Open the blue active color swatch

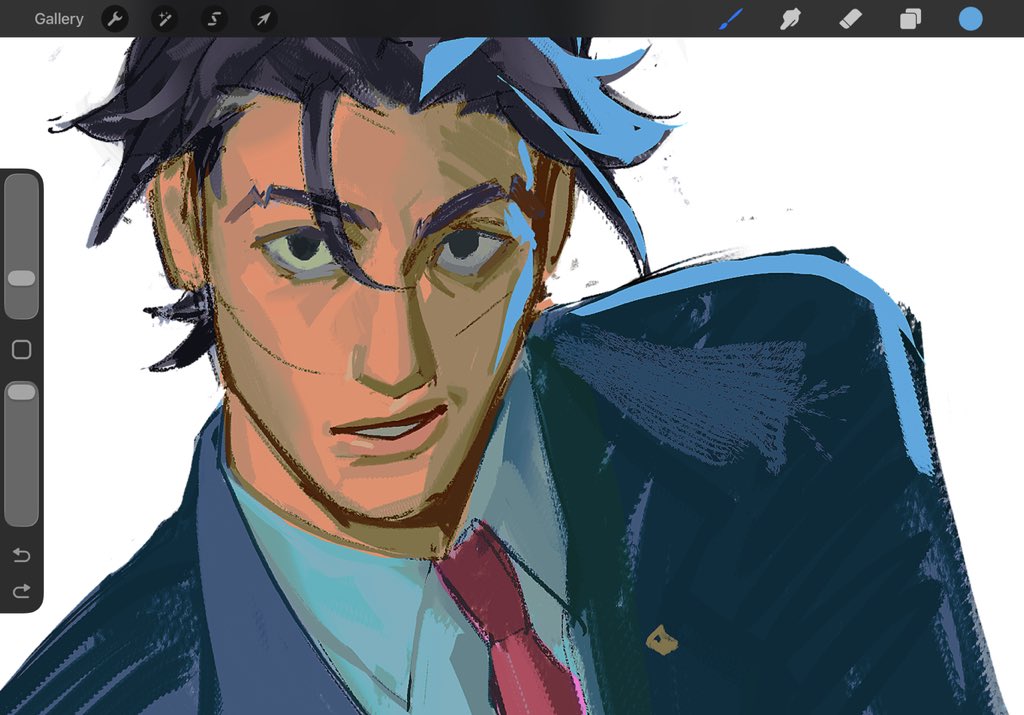click(970, 19)
